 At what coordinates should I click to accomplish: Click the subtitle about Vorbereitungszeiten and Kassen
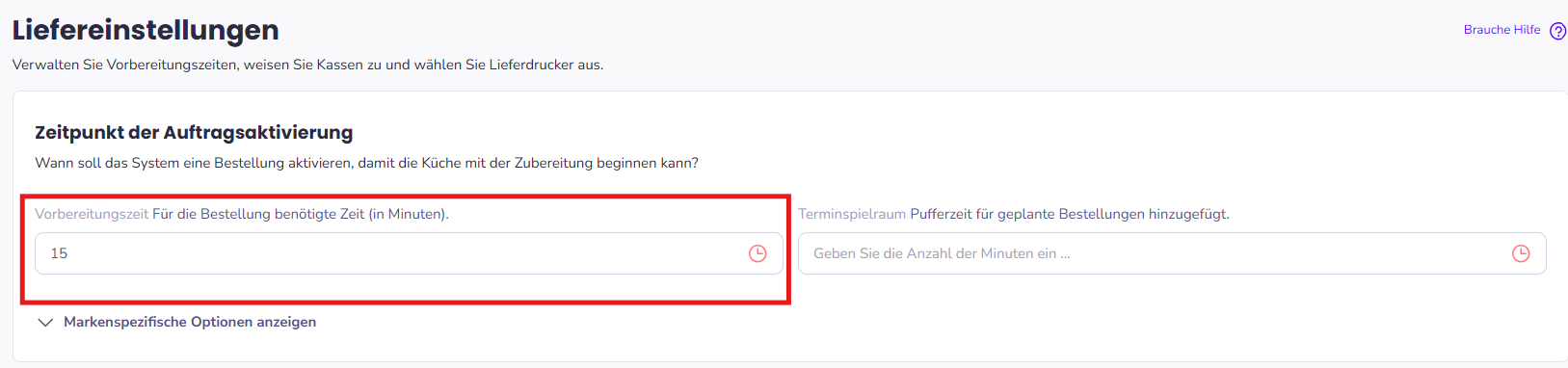[x=307, y=65]
